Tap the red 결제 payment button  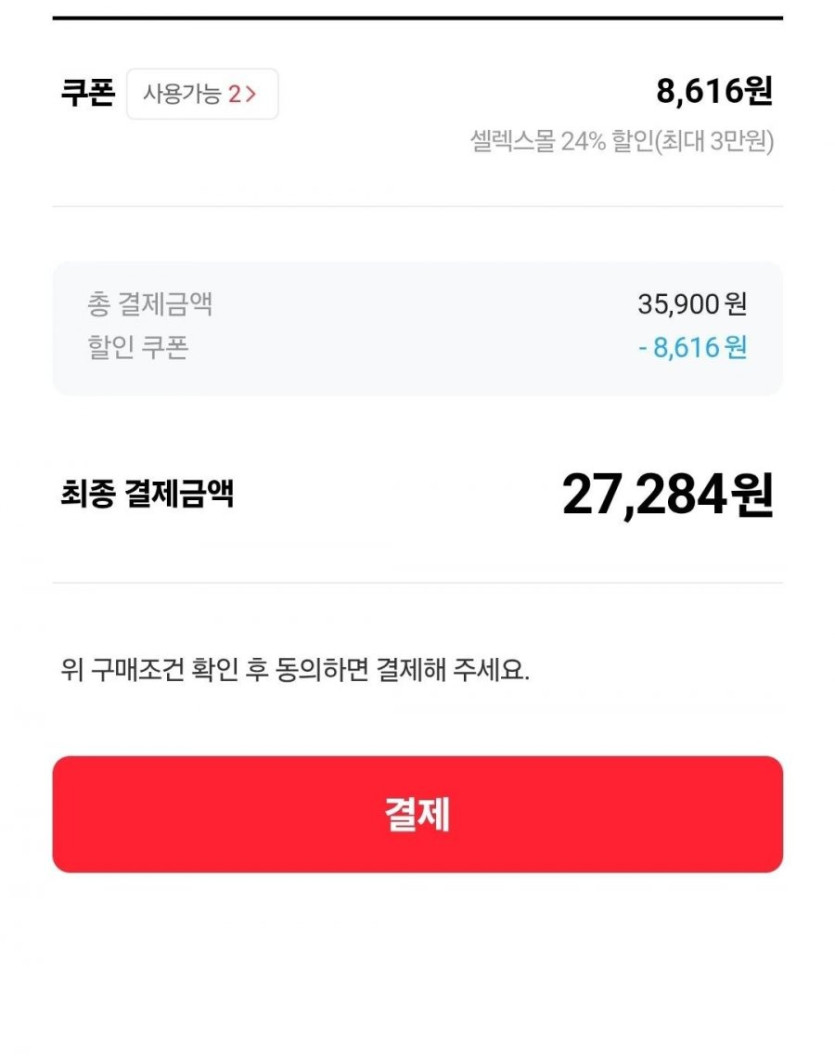417,814
